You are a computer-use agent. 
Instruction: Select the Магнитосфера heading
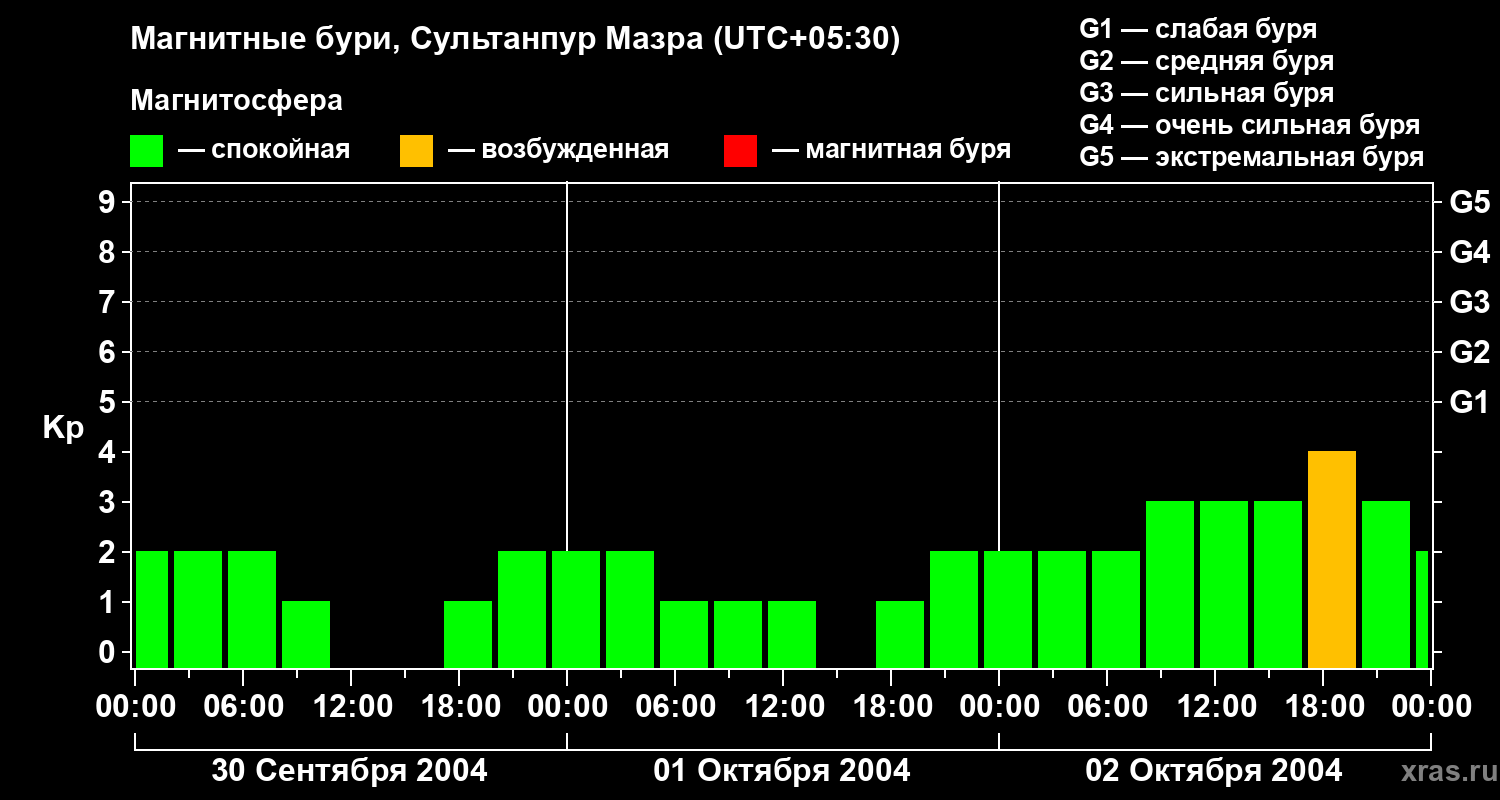click(236, 101)
